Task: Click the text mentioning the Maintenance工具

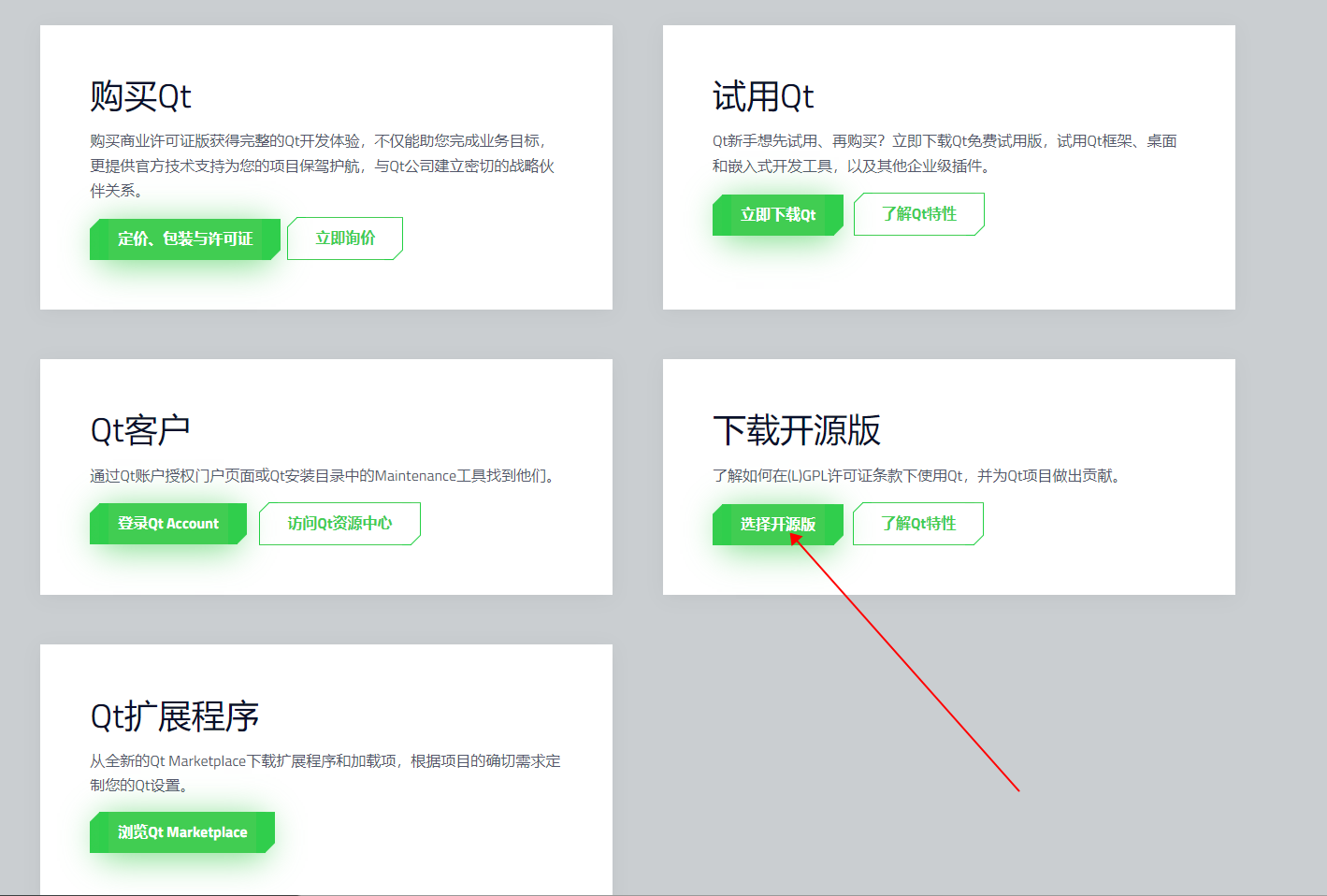Action: [x=325, y=476]
